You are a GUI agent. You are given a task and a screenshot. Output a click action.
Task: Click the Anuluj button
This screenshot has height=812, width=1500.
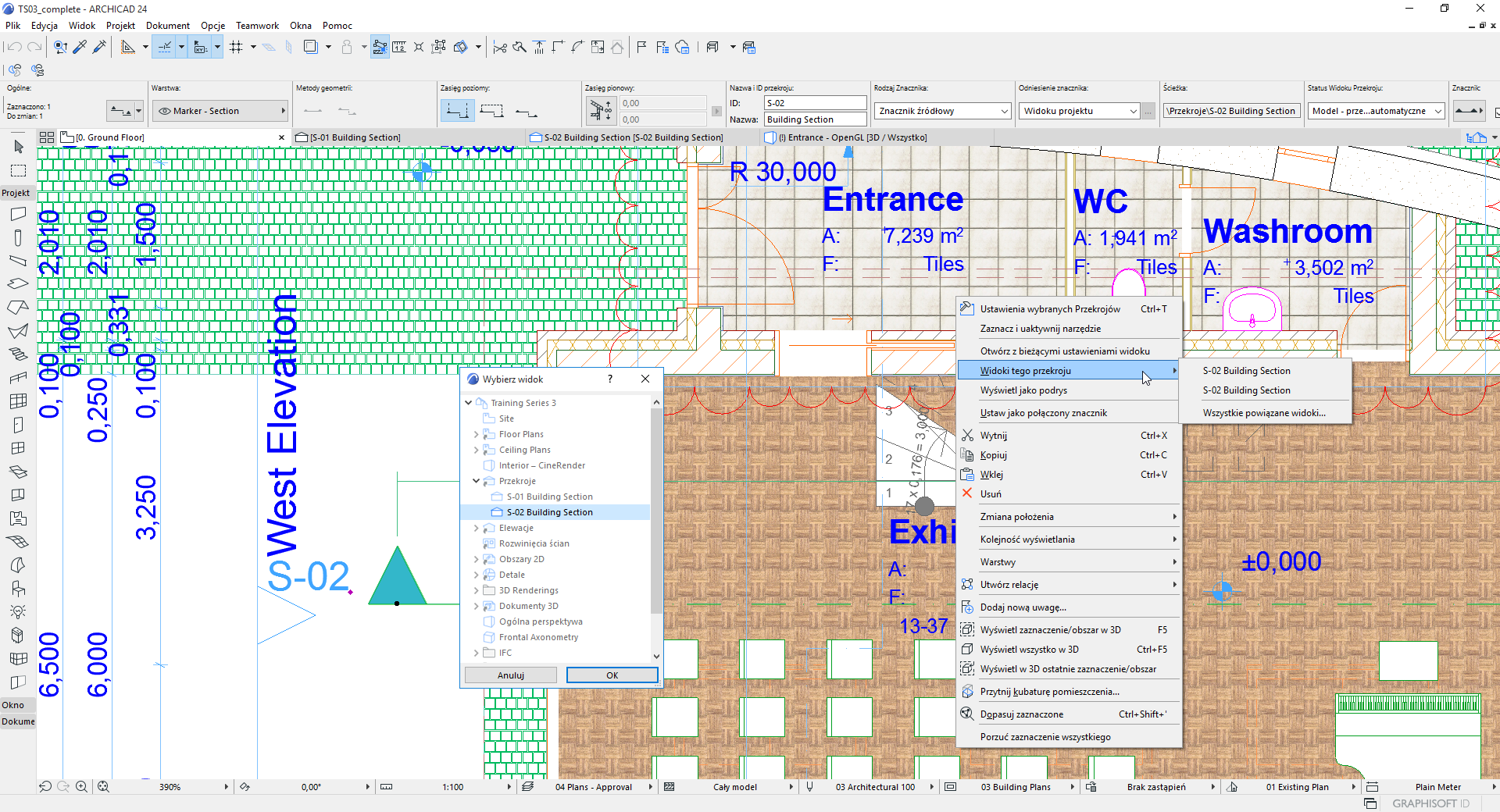tap(511, 675)
